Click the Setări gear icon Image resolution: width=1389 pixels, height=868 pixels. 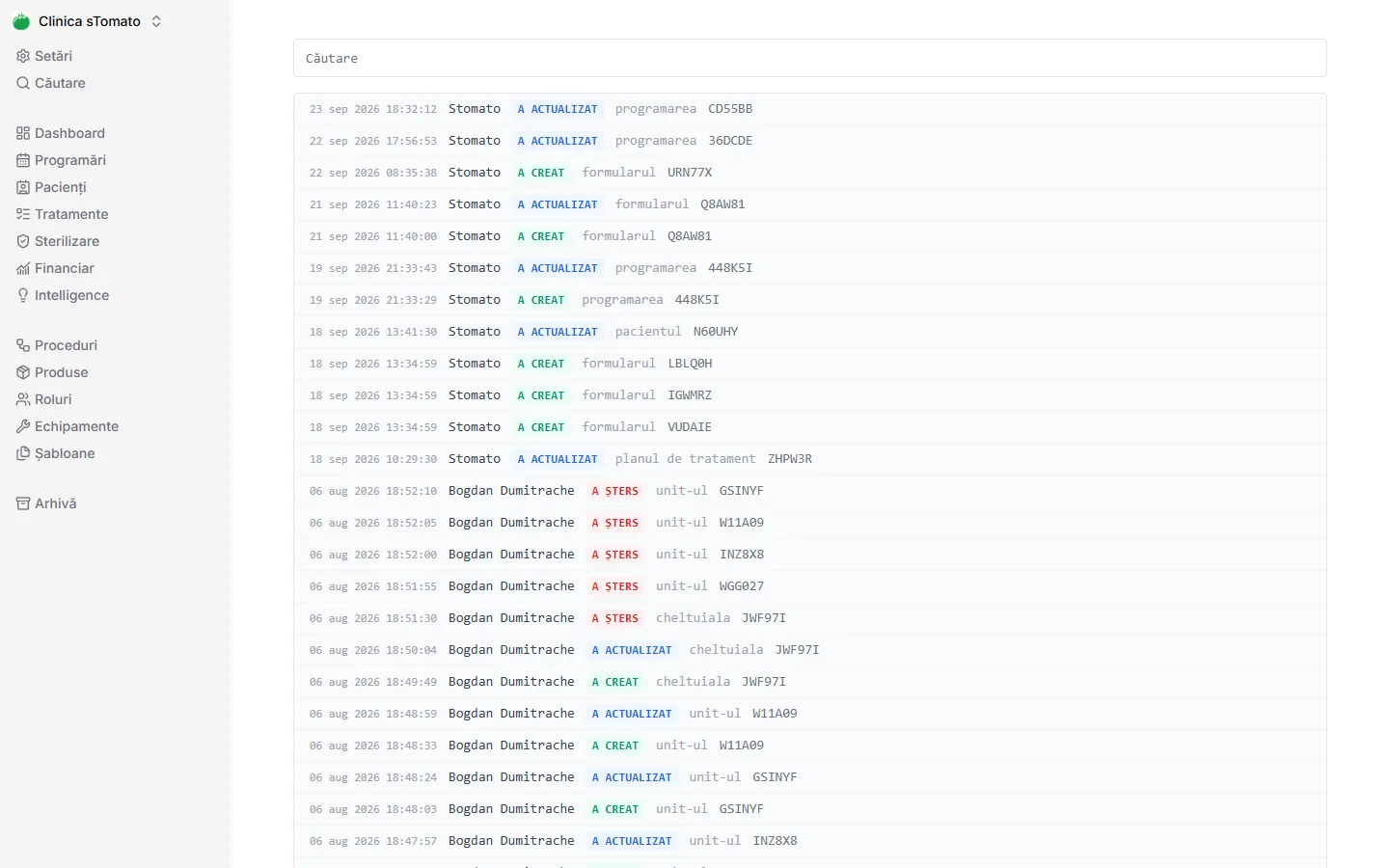coord(23,56)
